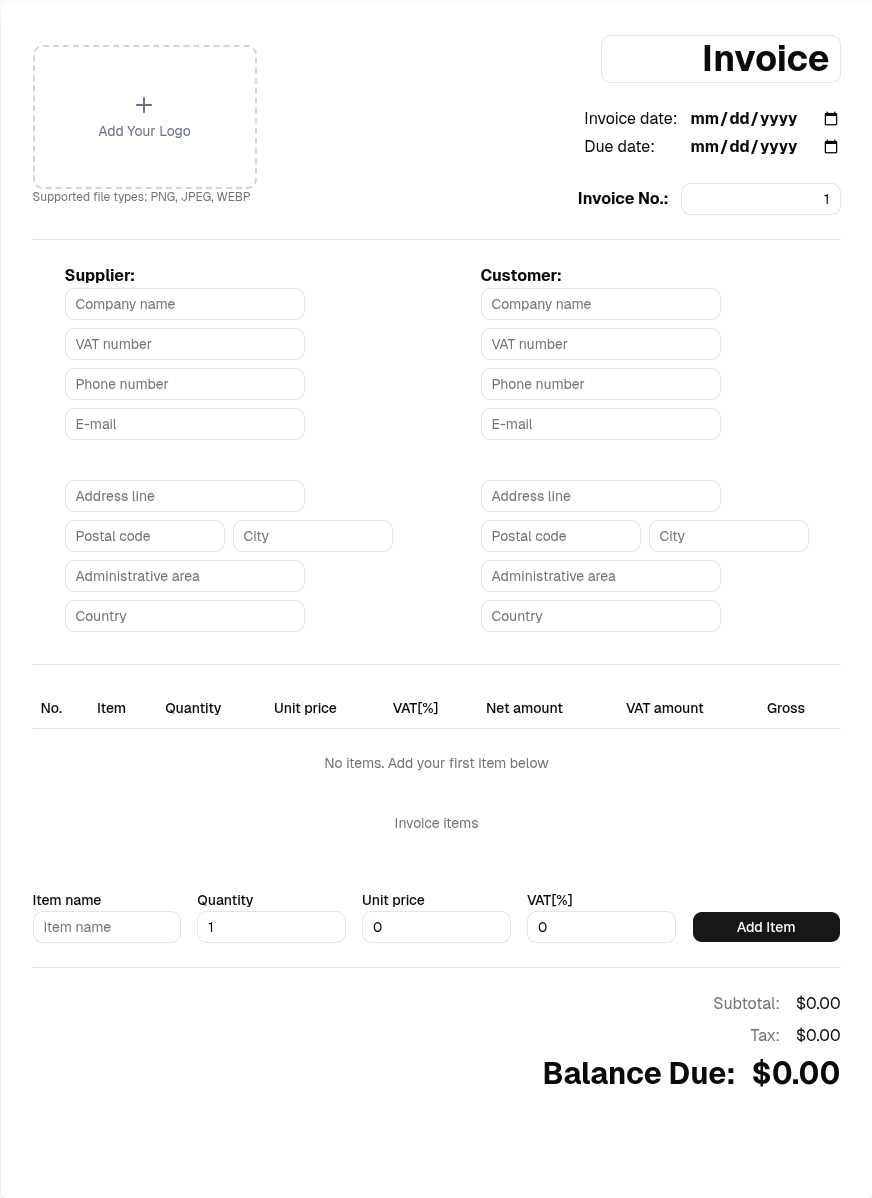This screenshot has width=872, height=1198.
Task: Click the Add Your Logo text
Action: click(x=144, y=131)
